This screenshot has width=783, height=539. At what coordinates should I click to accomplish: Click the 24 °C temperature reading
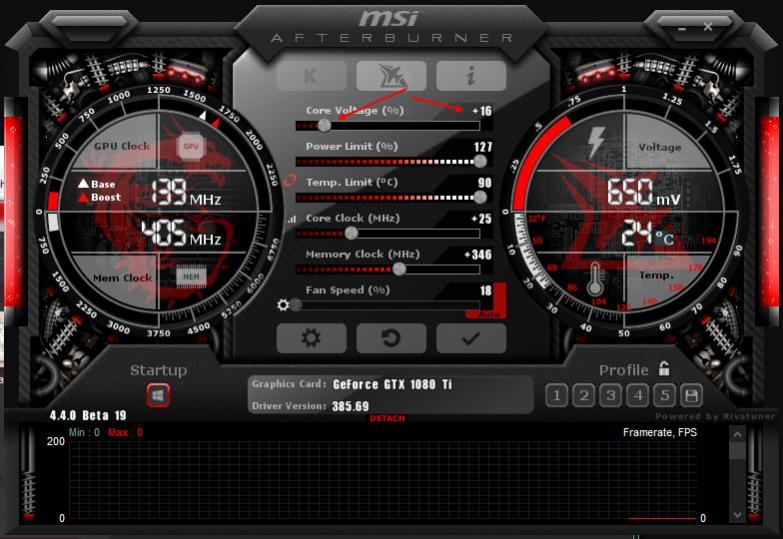coord(648,234)
